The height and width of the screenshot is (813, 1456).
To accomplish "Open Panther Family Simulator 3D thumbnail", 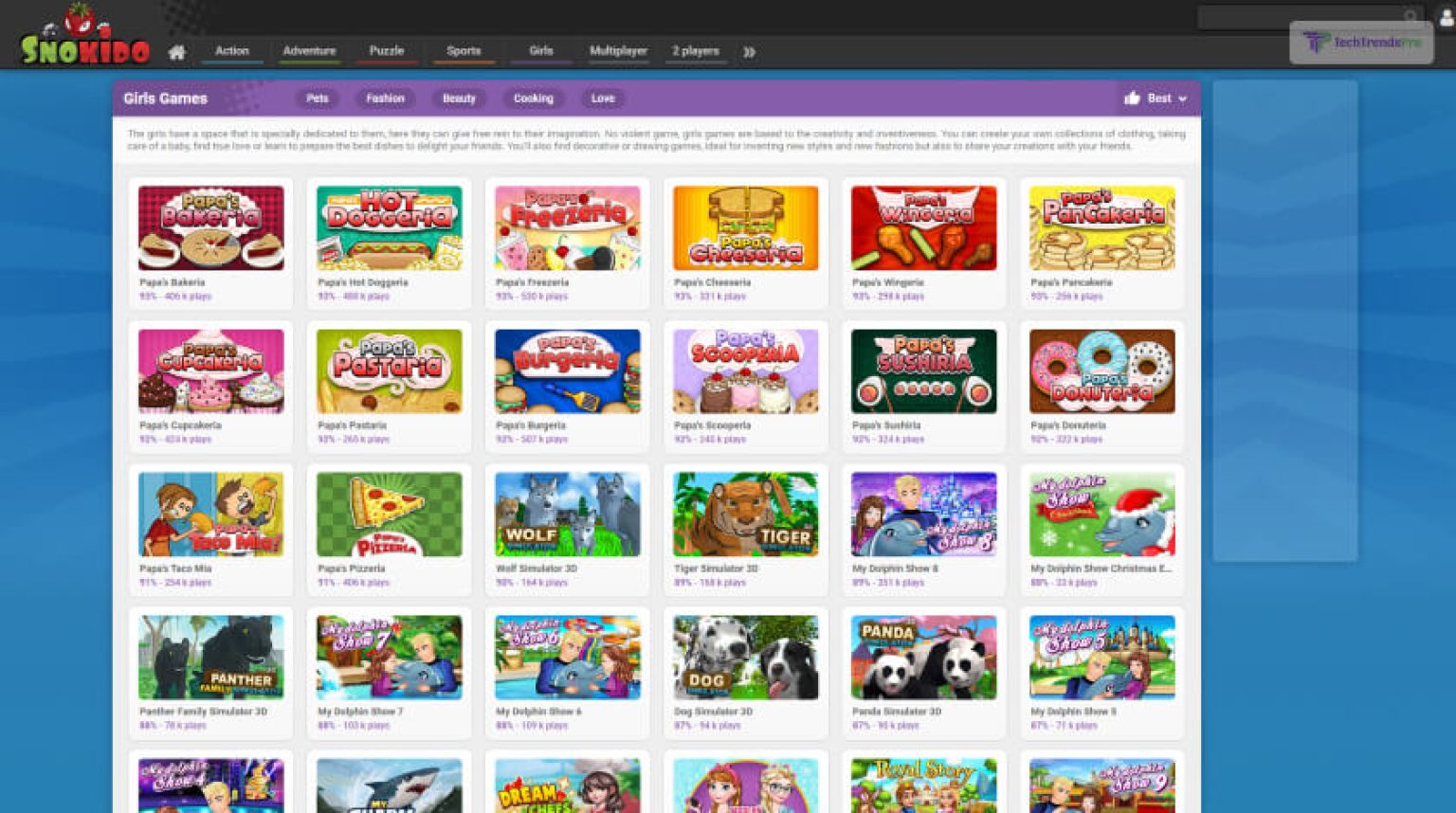I will 210,657.
